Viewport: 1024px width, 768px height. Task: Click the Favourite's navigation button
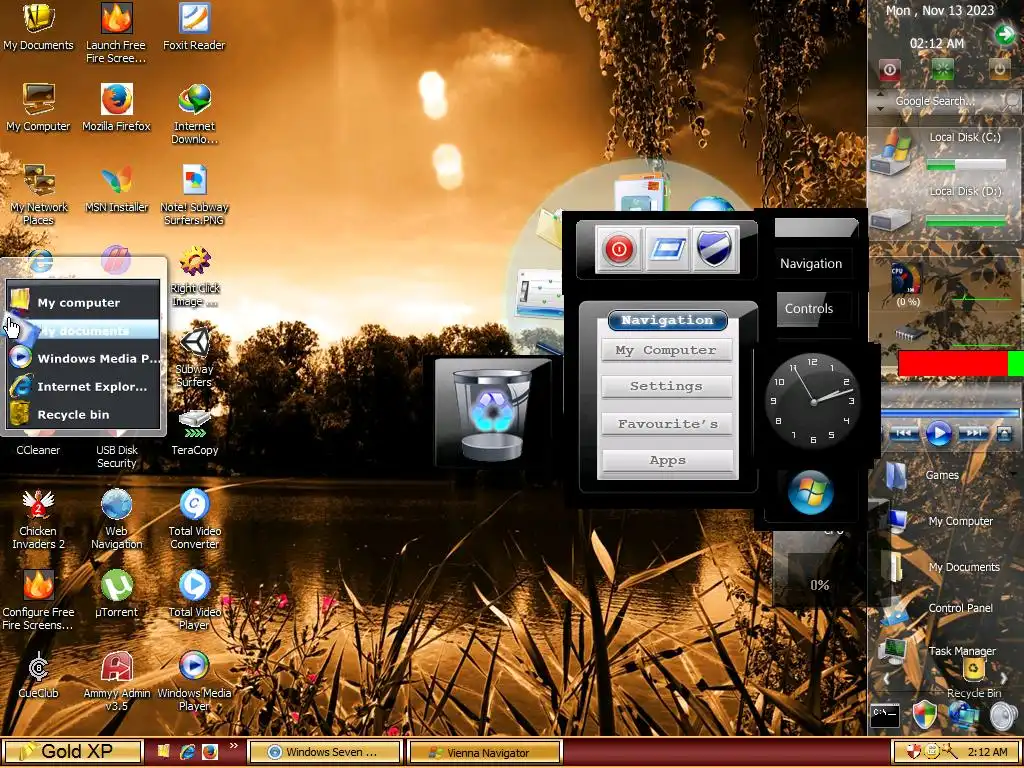[666, 424]
